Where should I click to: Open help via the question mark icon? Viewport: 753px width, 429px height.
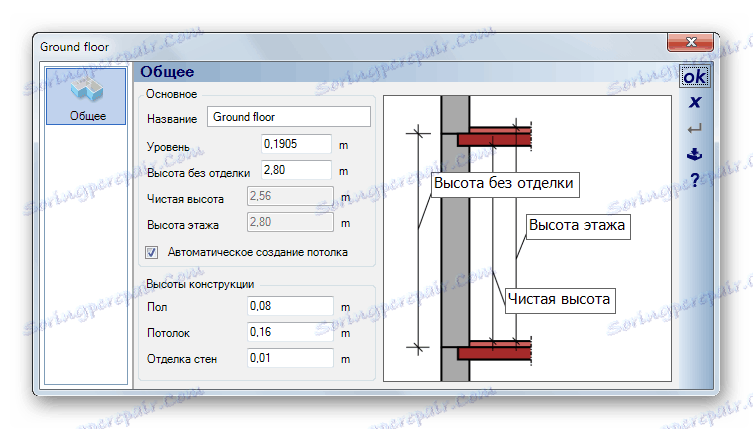(695, 180)
